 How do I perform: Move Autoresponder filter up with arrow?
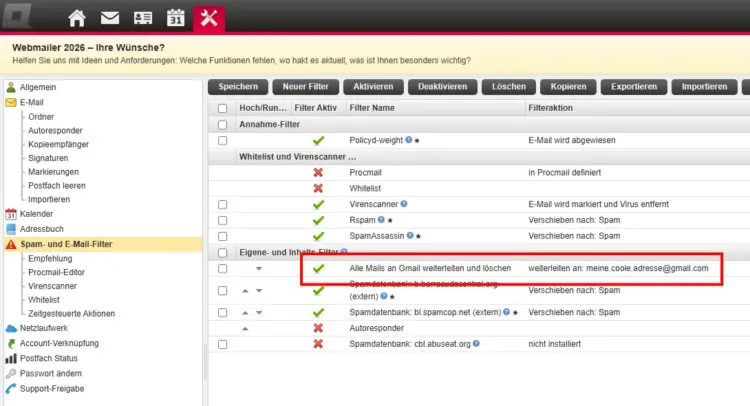245,329
